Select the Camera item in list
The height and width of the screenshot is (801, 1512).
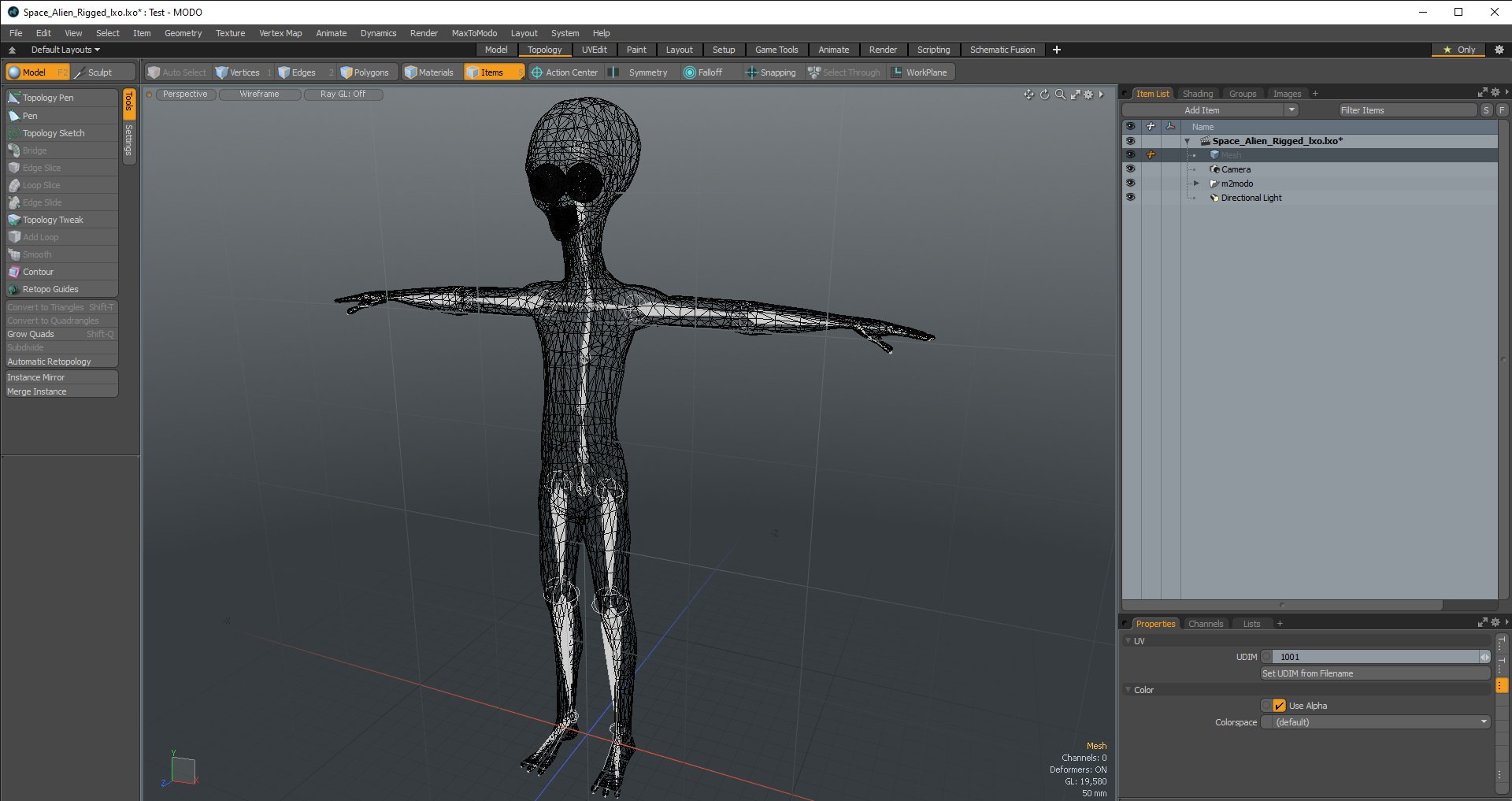point(1236,169)
